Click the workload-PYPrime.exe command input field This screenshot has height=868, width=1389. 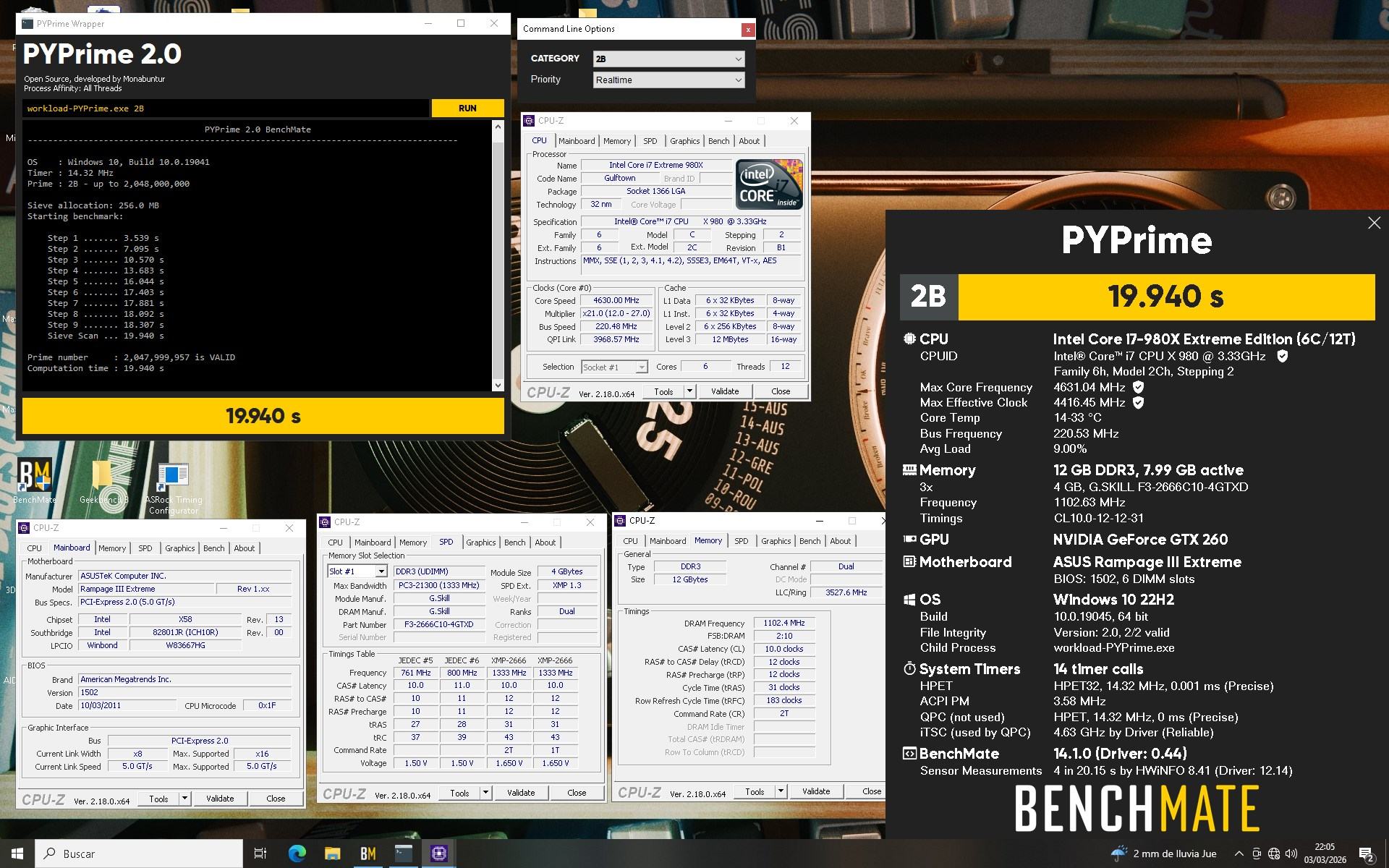click(x=224, y=109)
